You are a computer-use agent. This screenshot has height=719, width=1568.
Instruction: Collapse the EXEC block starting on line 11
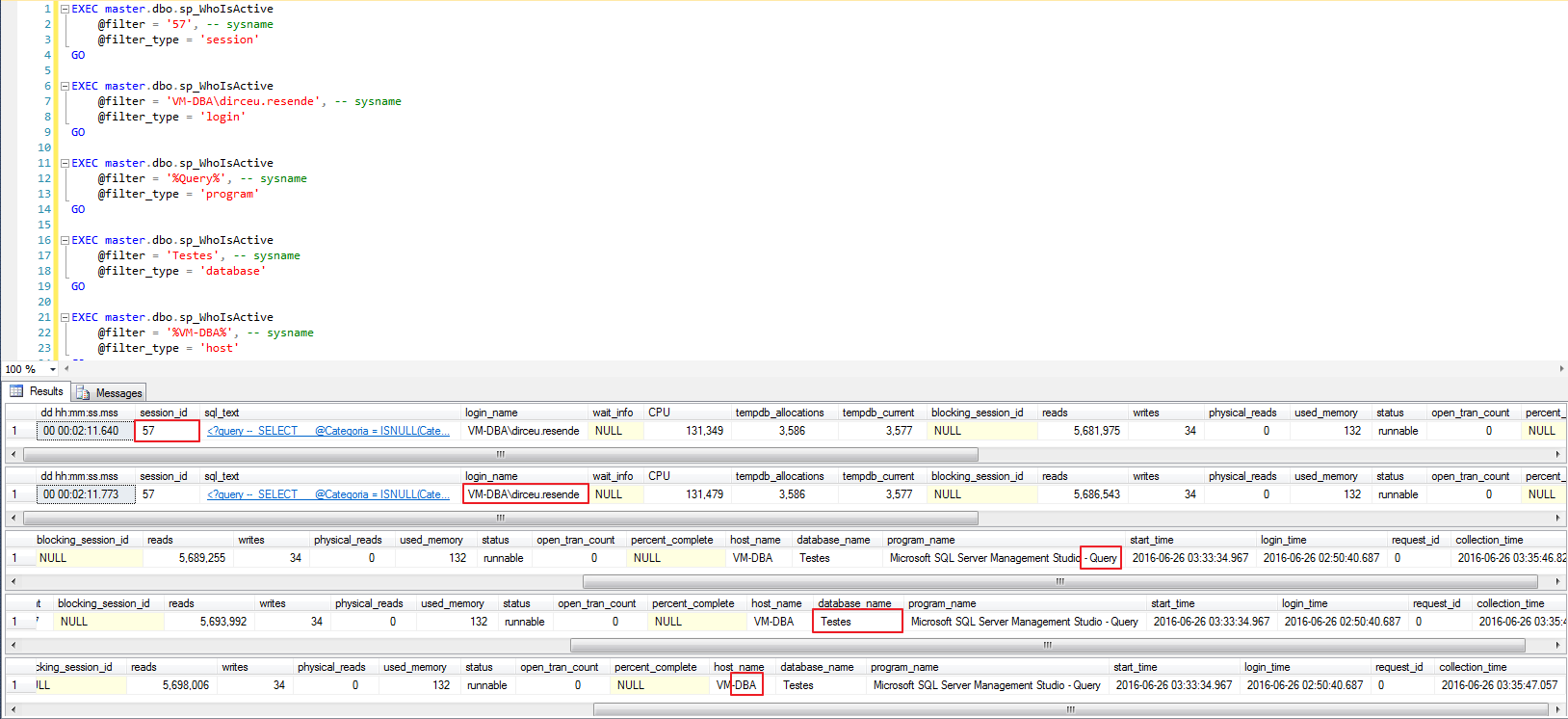(x=65, y=163)
